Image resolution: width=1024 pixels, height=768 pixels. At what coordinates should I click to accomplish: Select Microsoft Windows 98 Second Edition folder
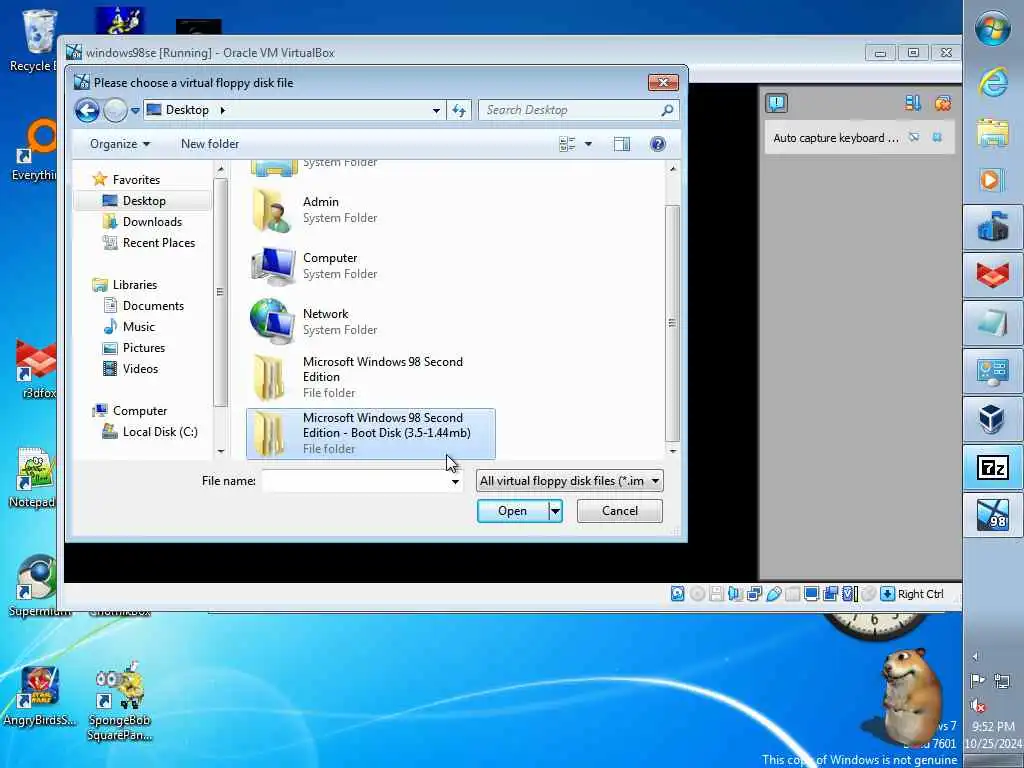pyautogui.click(x=370, y=377)
